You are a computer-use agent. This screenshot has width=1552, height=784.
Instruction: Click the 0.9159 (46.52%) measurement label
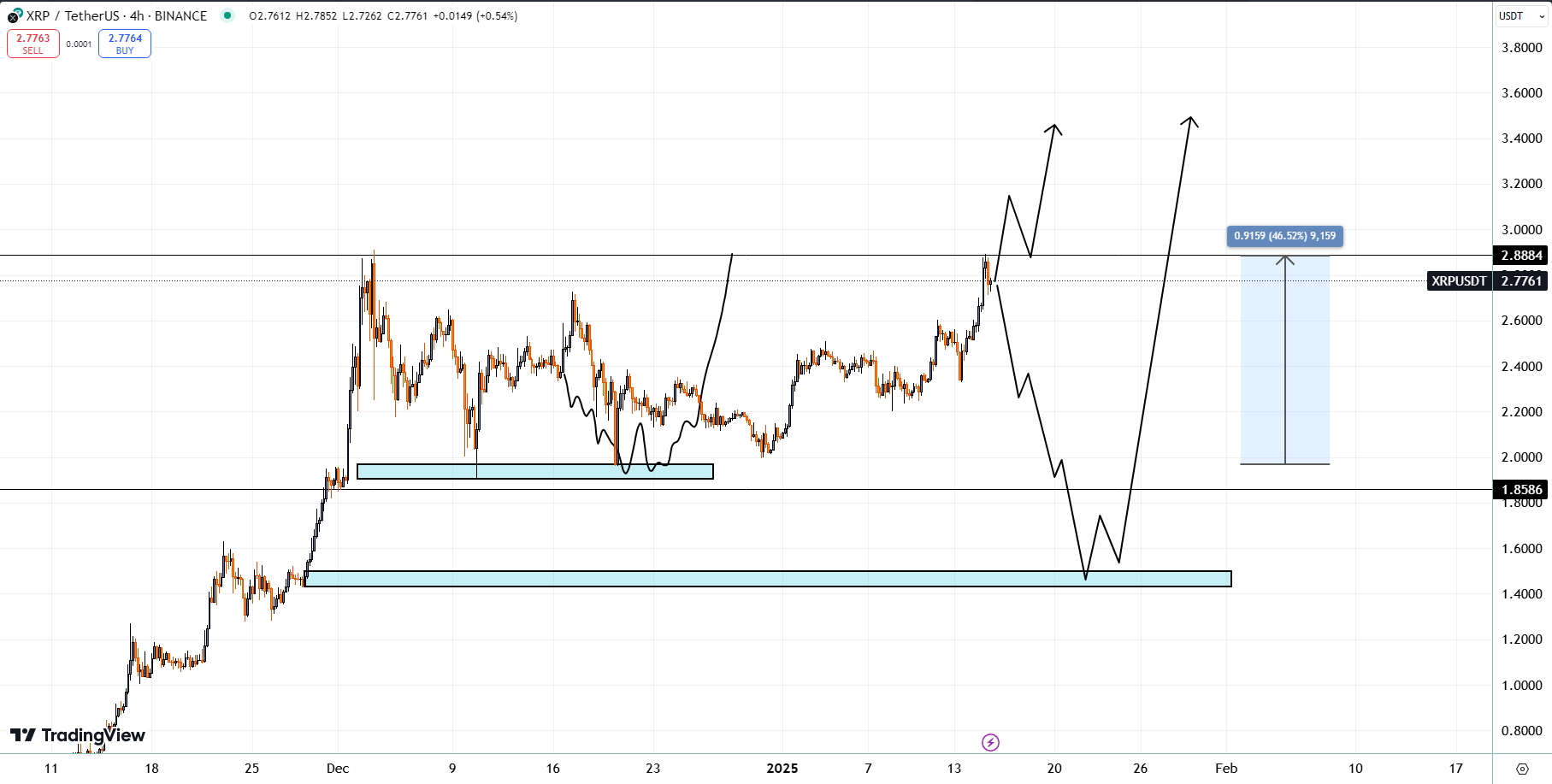1284,236
